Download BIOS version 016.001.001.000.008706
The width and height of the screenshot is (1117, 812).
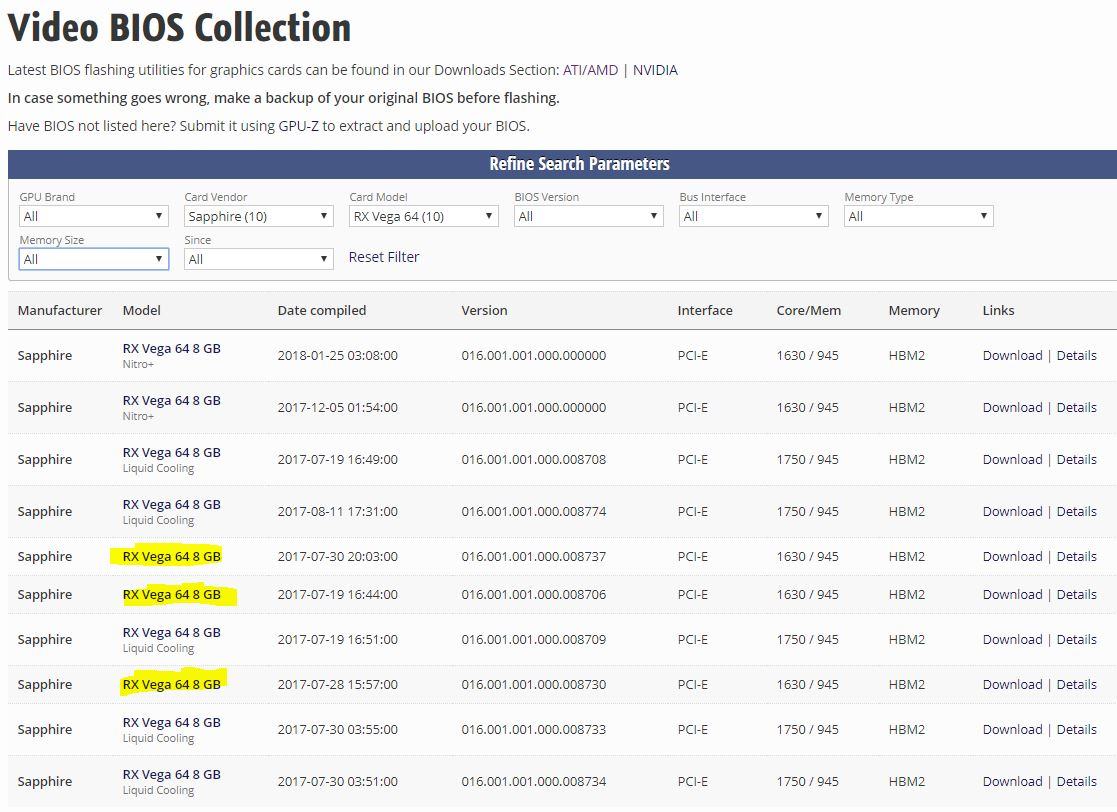coord(1012,594)
